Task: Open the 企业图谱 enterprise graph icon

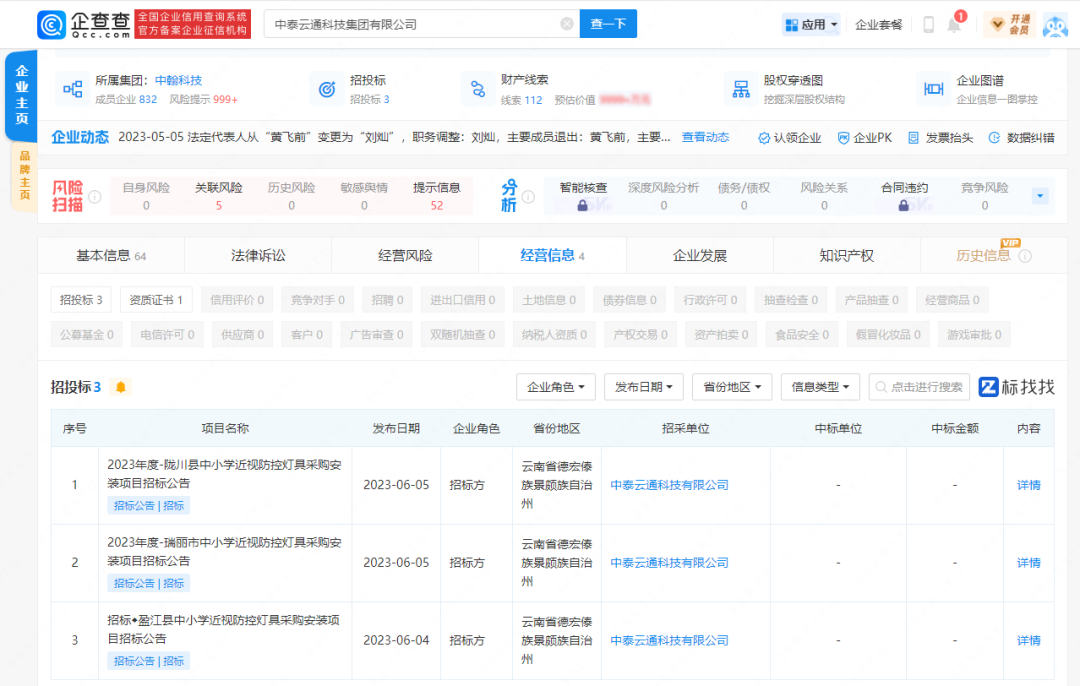Action: [x=934, y=89]
